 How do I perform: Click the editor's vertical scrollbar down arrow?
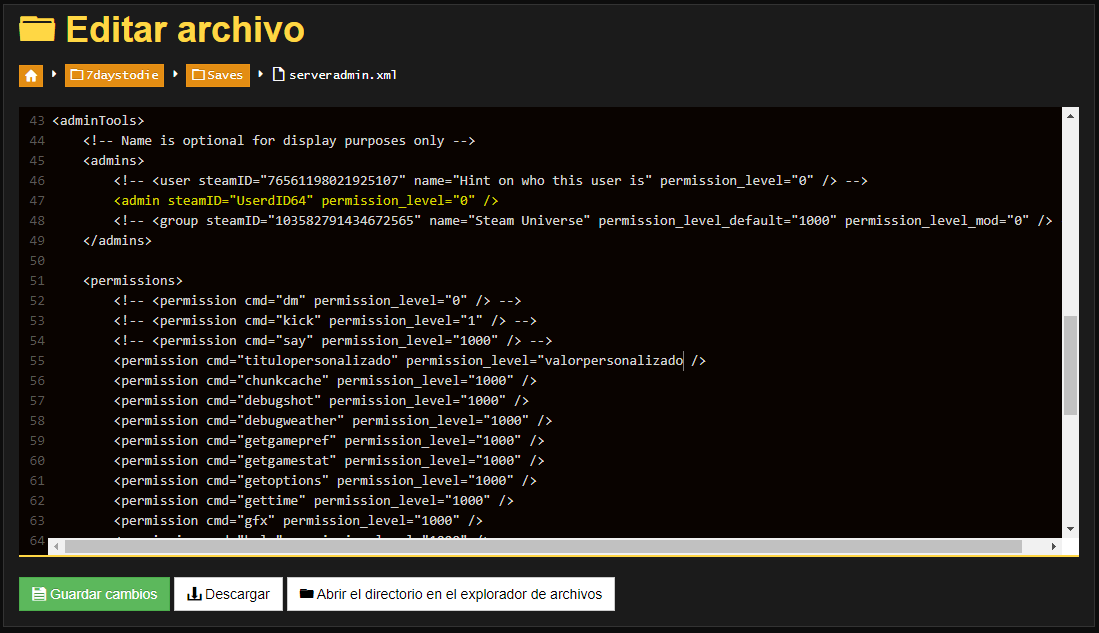point(1070,528)
